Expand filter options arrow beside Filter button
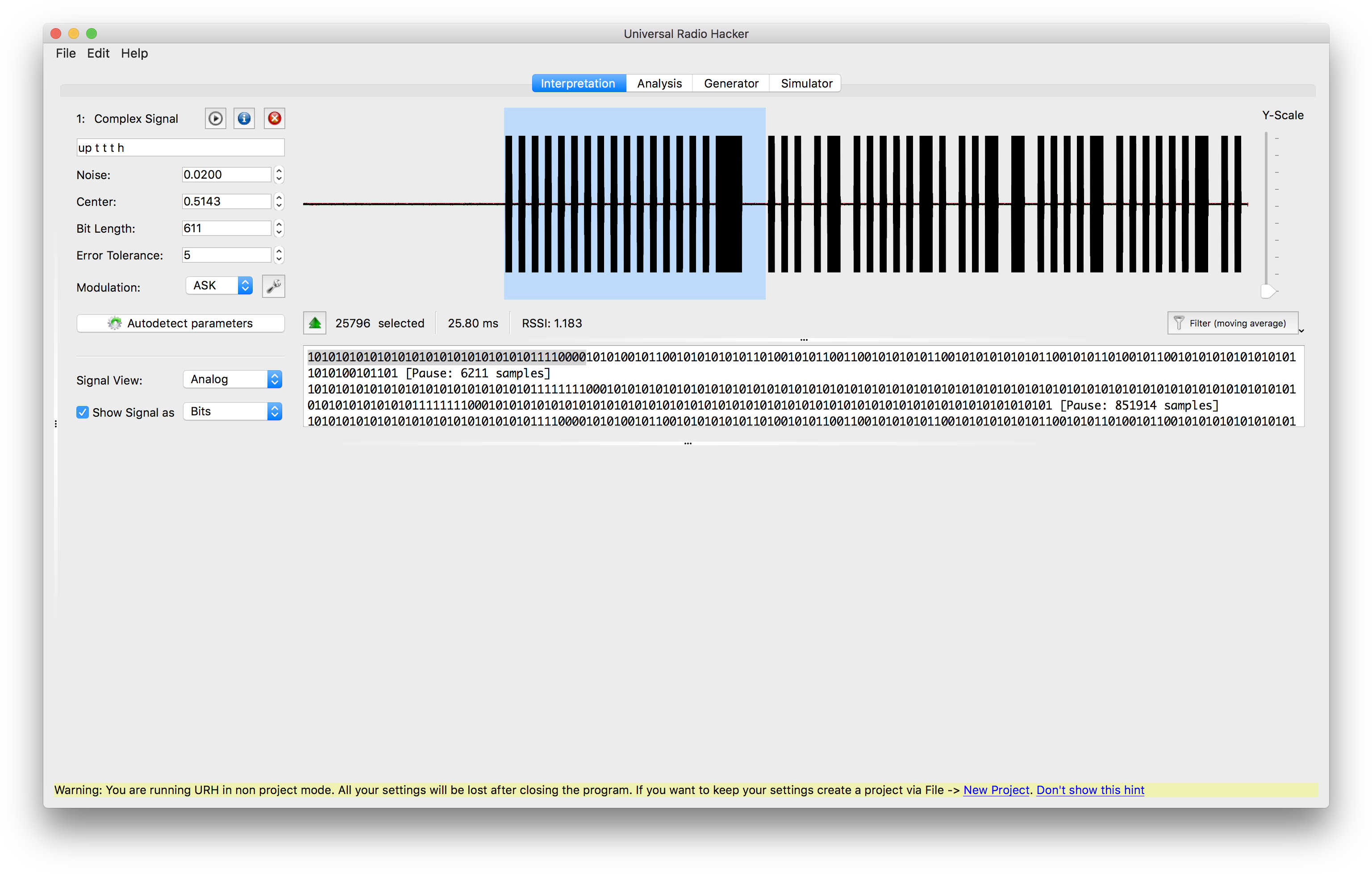Viewport: 1372px width, 874px height. click(1301, 330)
